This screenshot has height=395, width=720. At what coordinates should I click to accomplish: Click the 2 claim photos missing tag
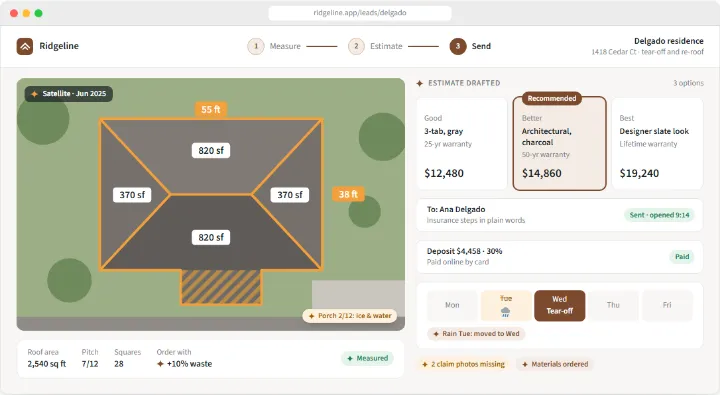click(463, 364)
